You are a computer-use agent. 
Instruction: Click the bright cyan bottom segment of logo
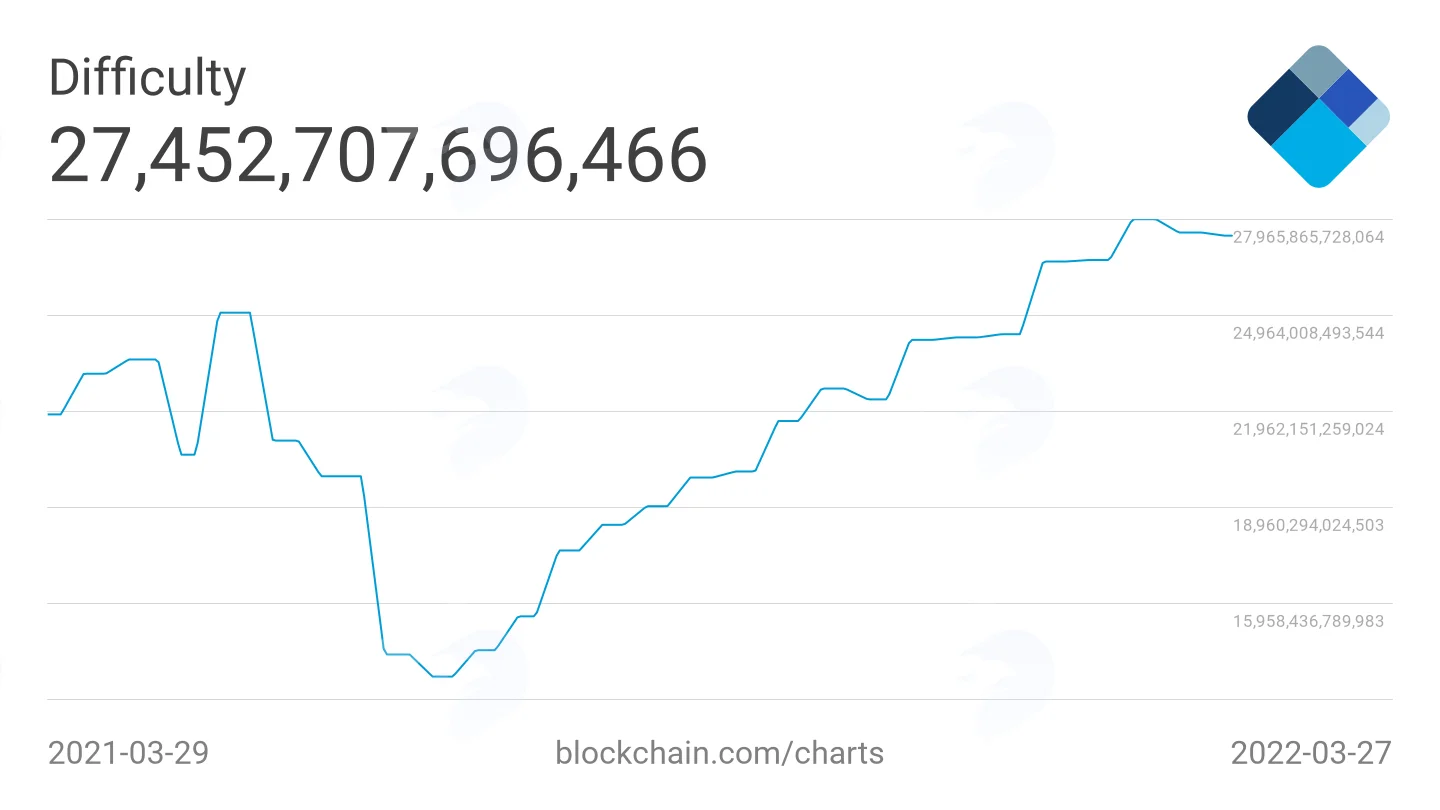click(1320, 145)
